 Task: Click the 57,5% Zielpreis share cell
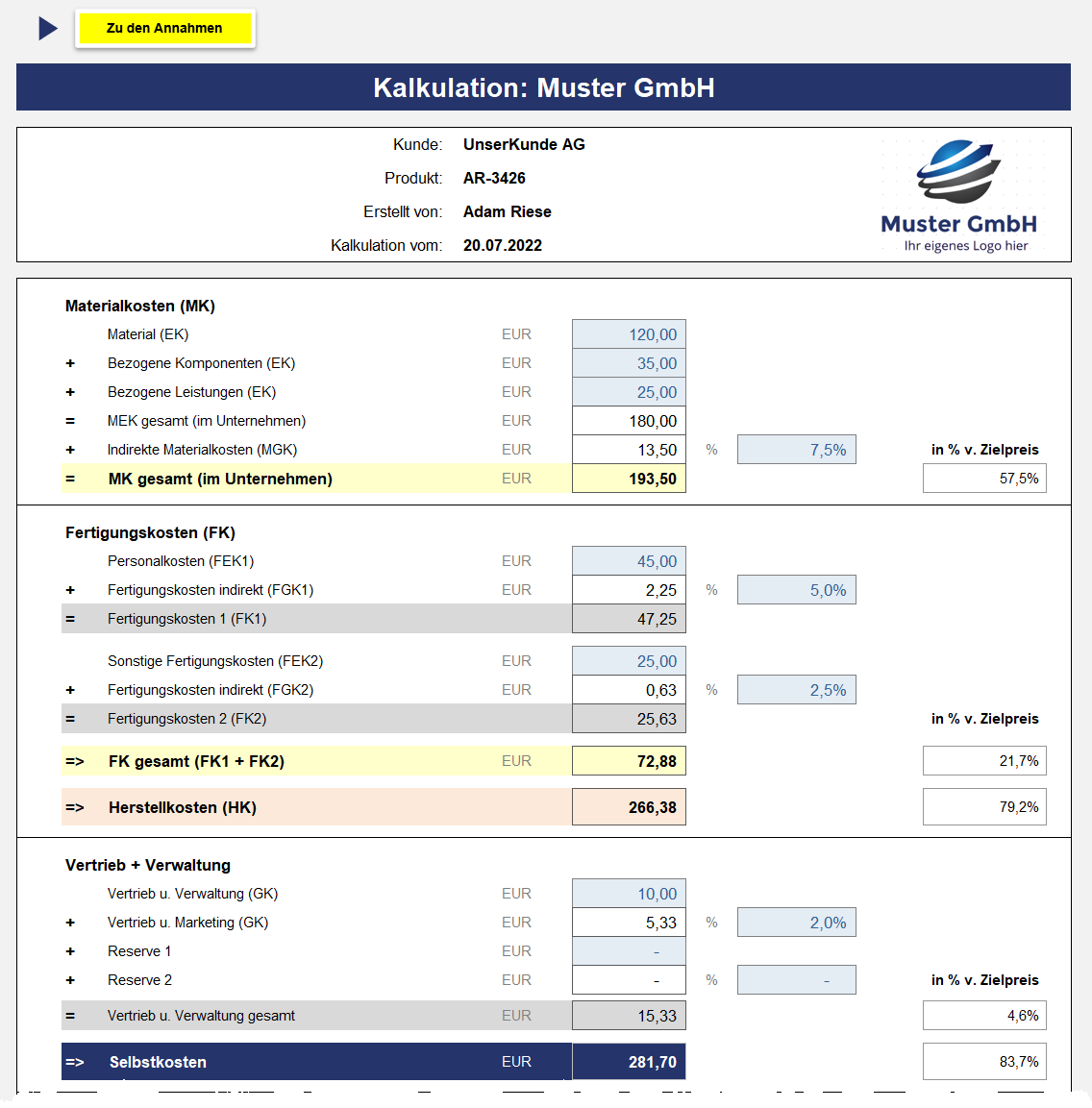click(x=984, y=479)
